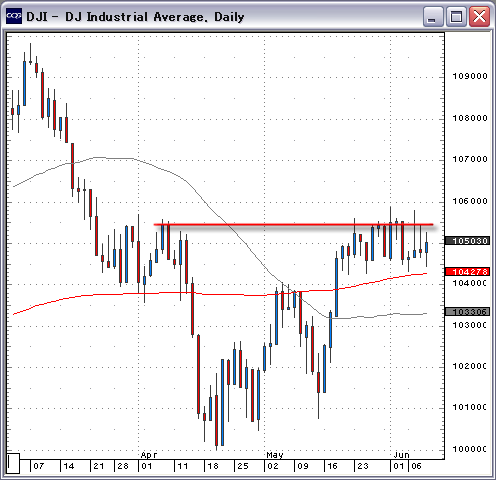Click the 107000 price axis label
This screenshot has height=480, width=496.
[x=470, y=159]
